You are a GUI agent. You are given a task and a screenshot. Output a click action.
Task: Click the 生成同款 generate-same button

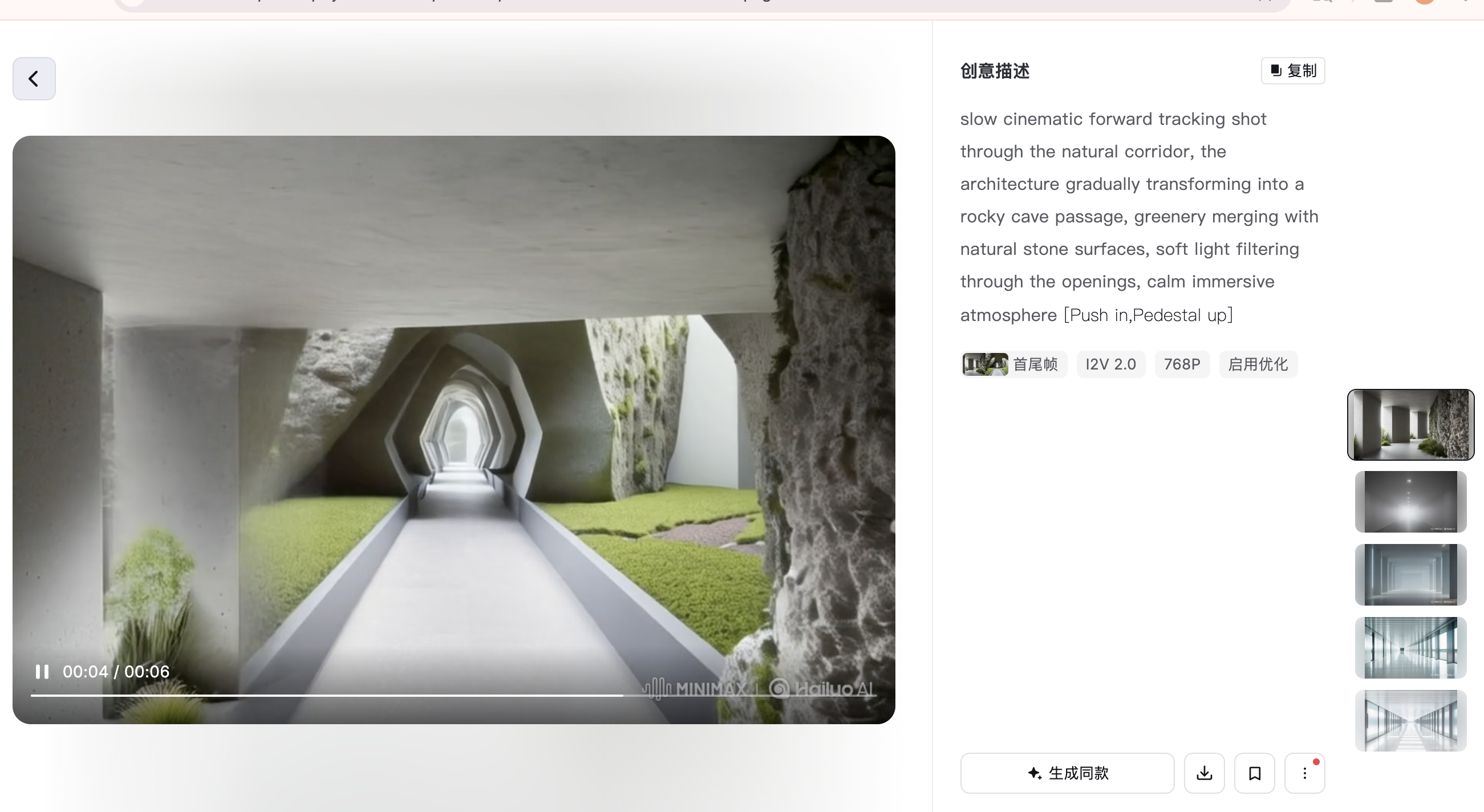[1067, 773]
